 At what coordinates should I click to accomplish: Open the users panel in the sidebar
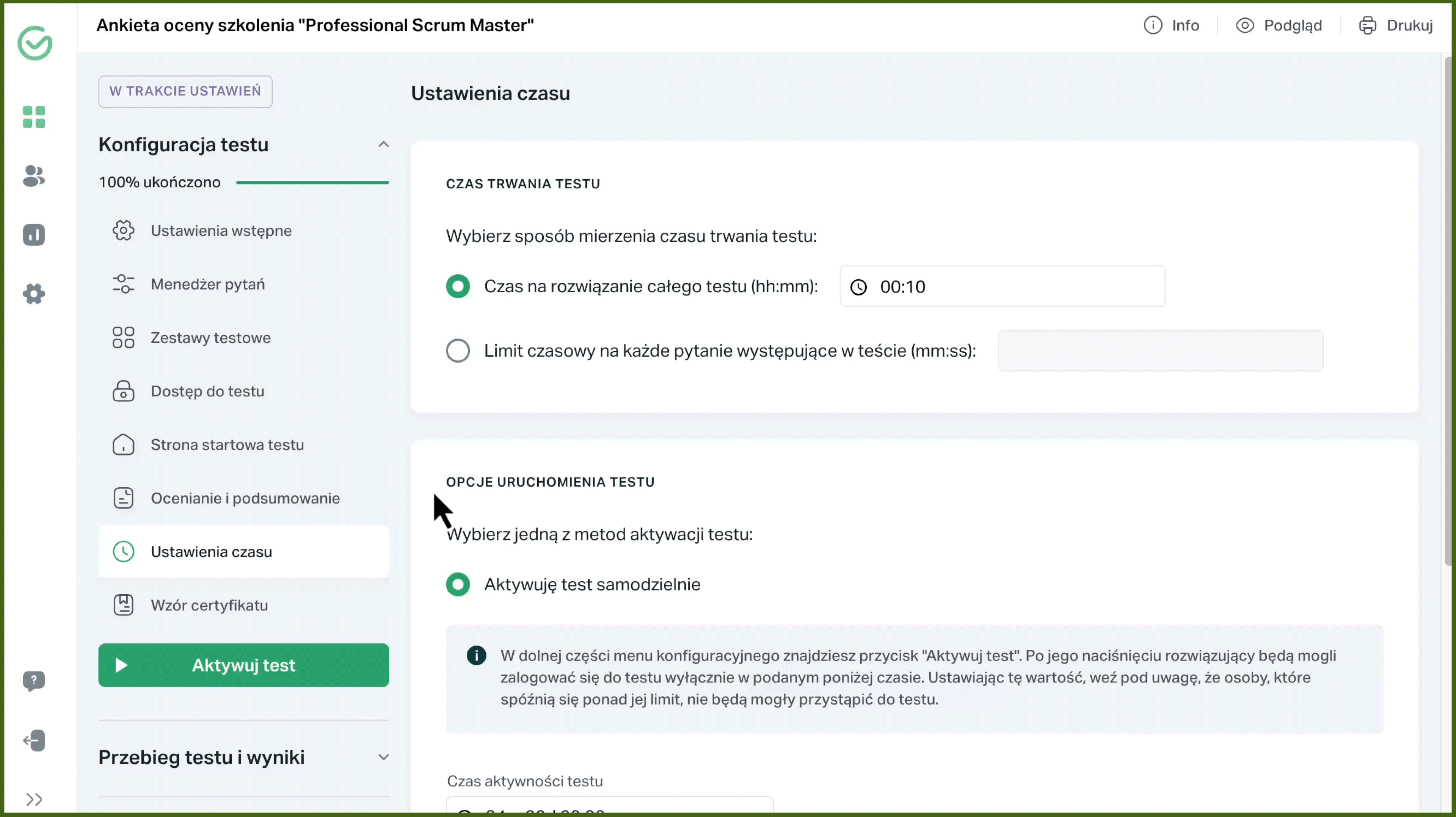pos(33,176)
